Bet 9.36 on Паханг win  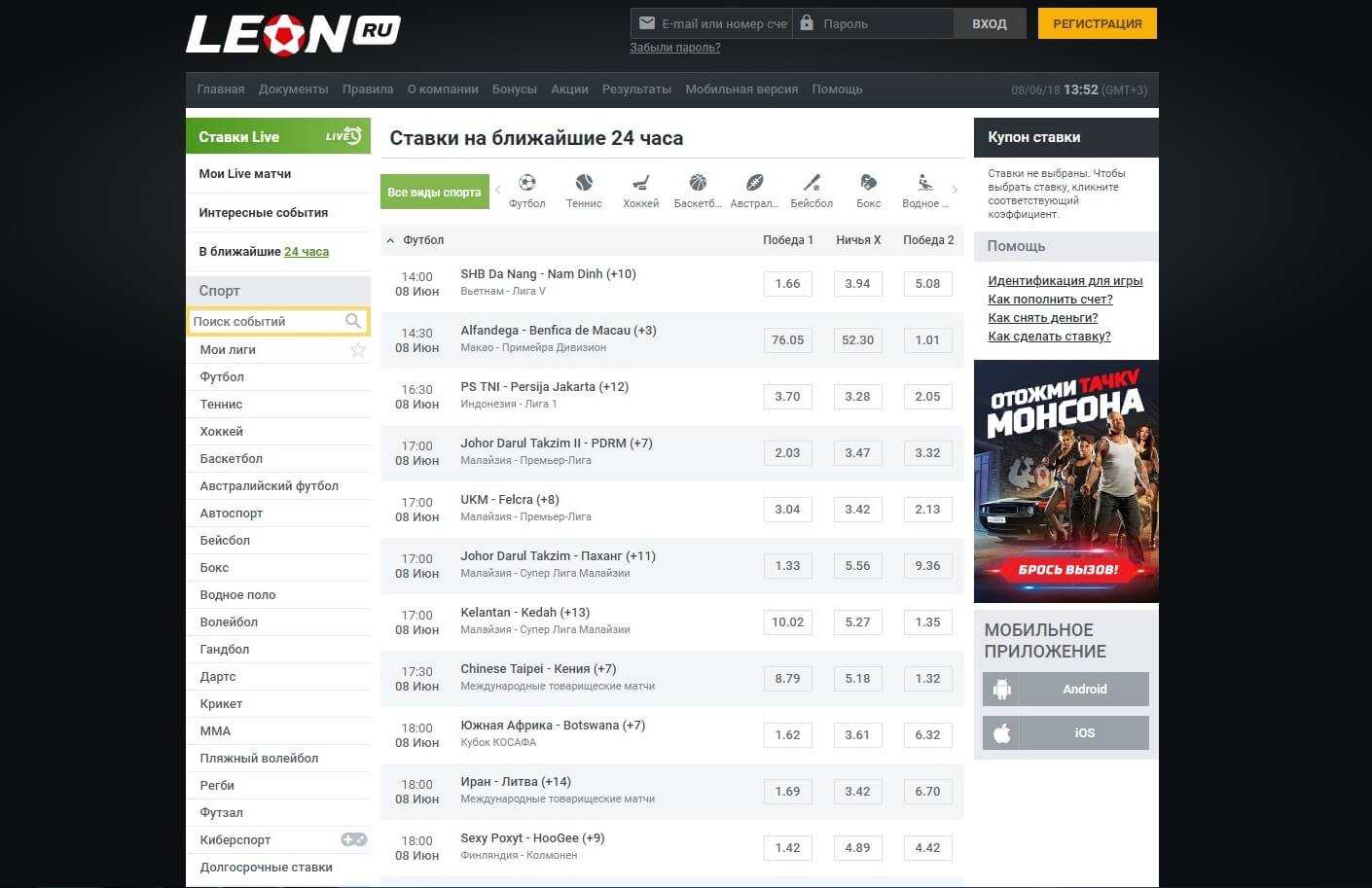click(927, 566)
